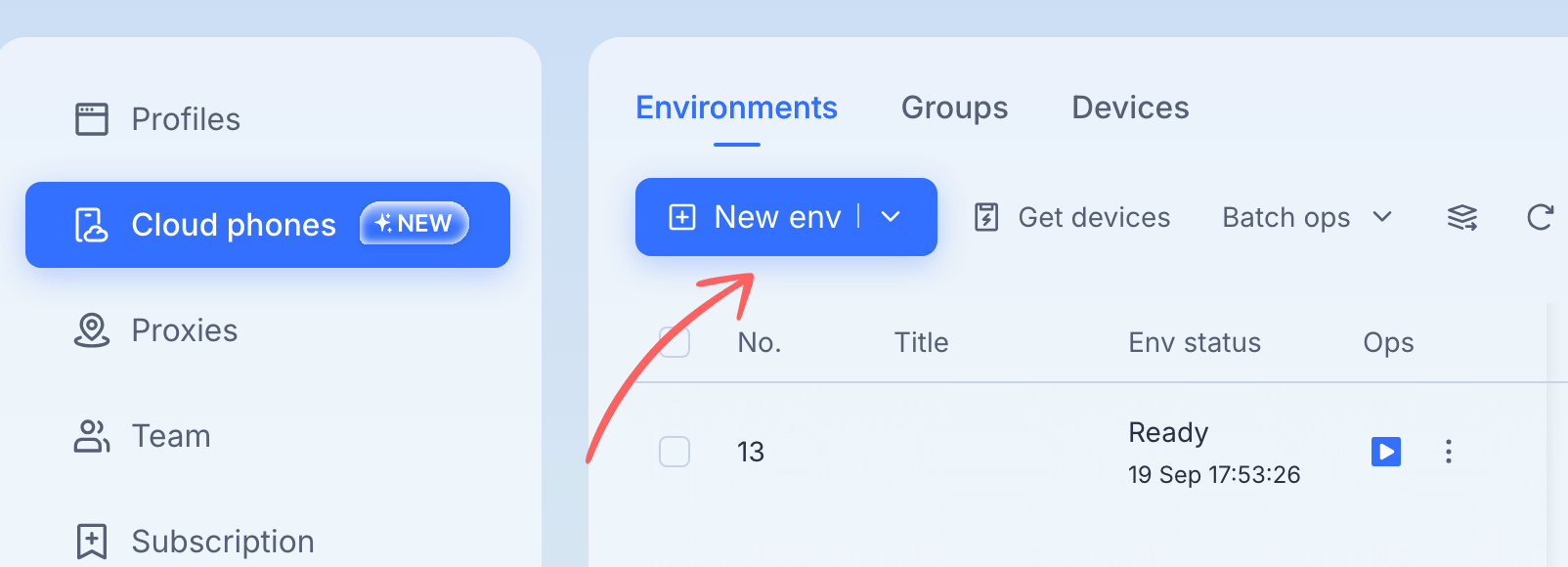Expand the New env dropdown arrow

click(891, 217)
